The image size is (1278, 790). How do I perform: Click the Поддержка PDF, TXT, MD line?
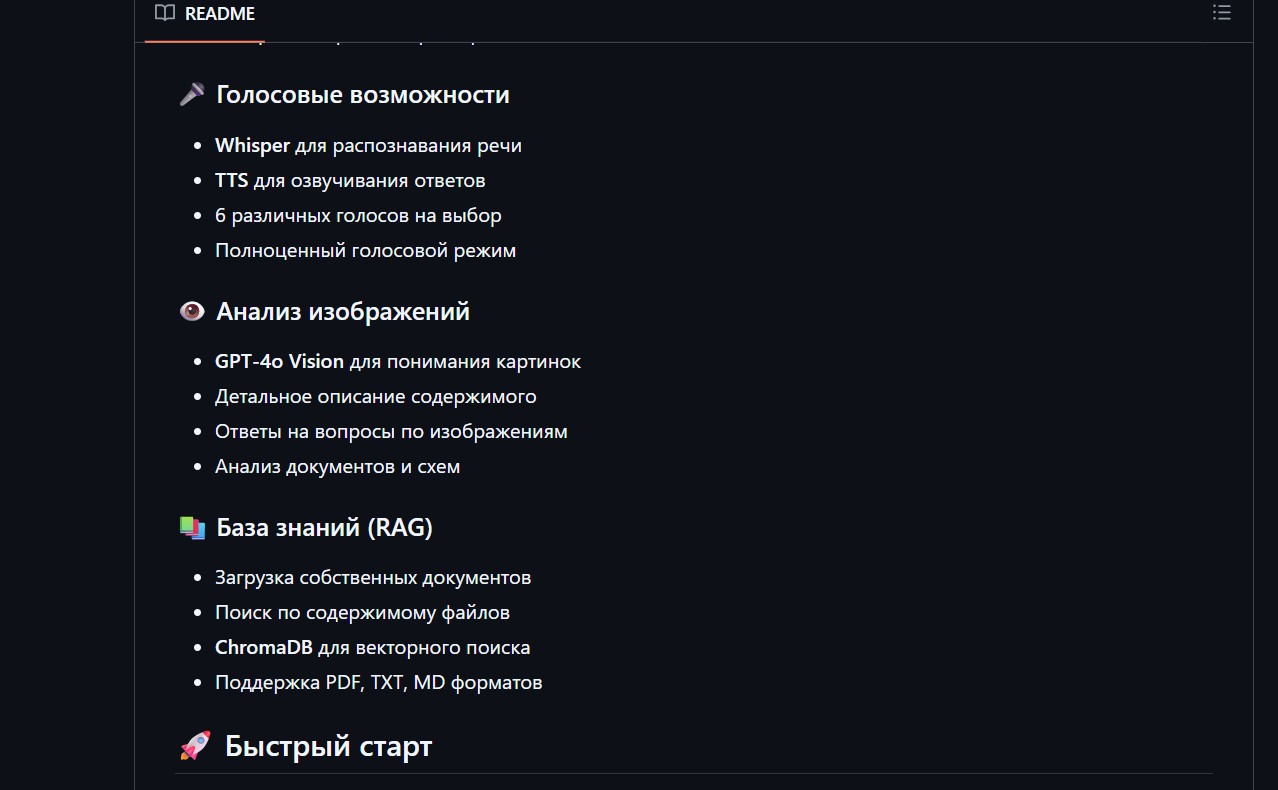coord(378,683)
